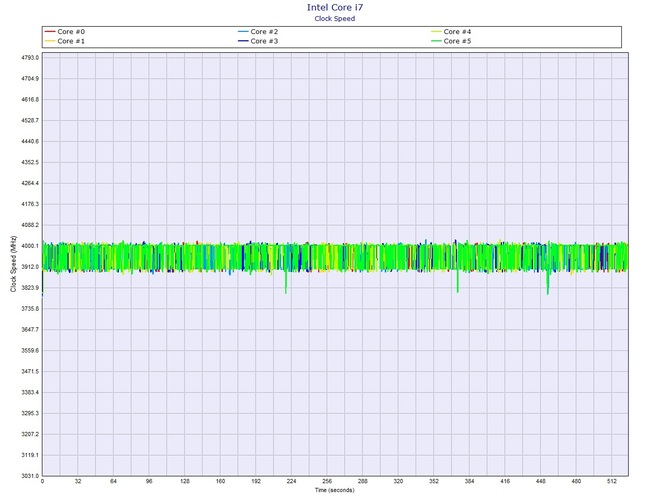
Task: Click the Core #1 legend entry
Action: (x=65, y=41)
